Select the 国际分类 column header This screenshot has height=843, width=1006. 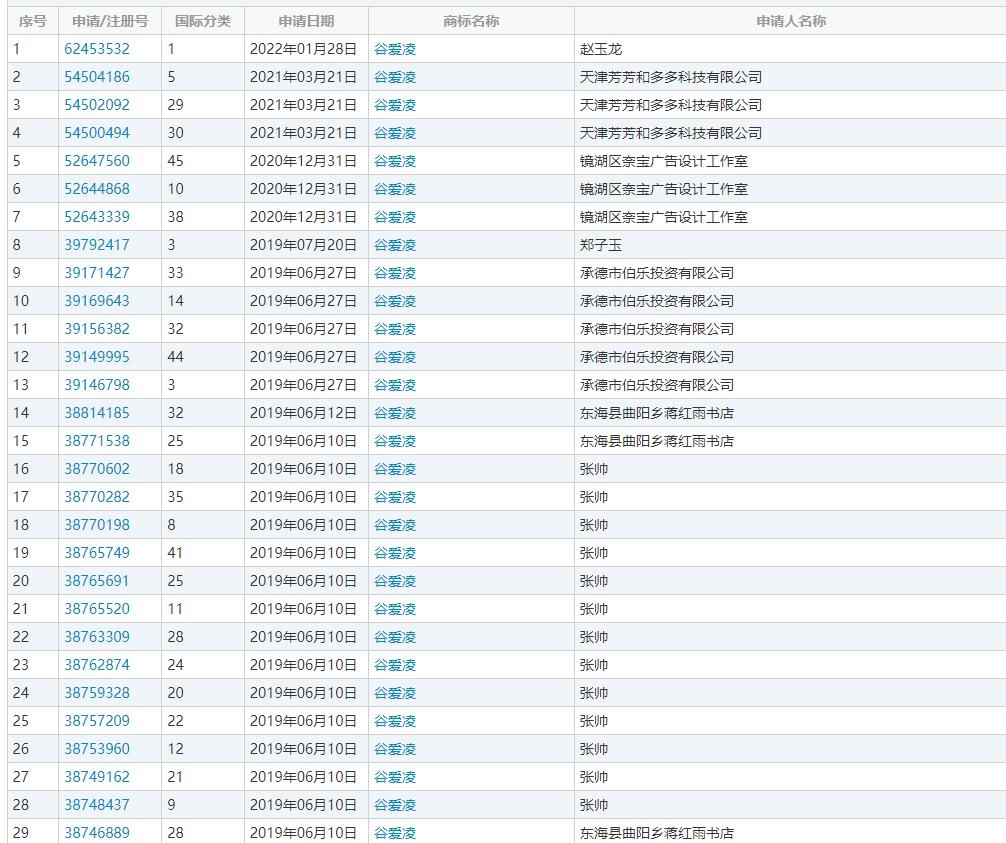tap(202, 21)
